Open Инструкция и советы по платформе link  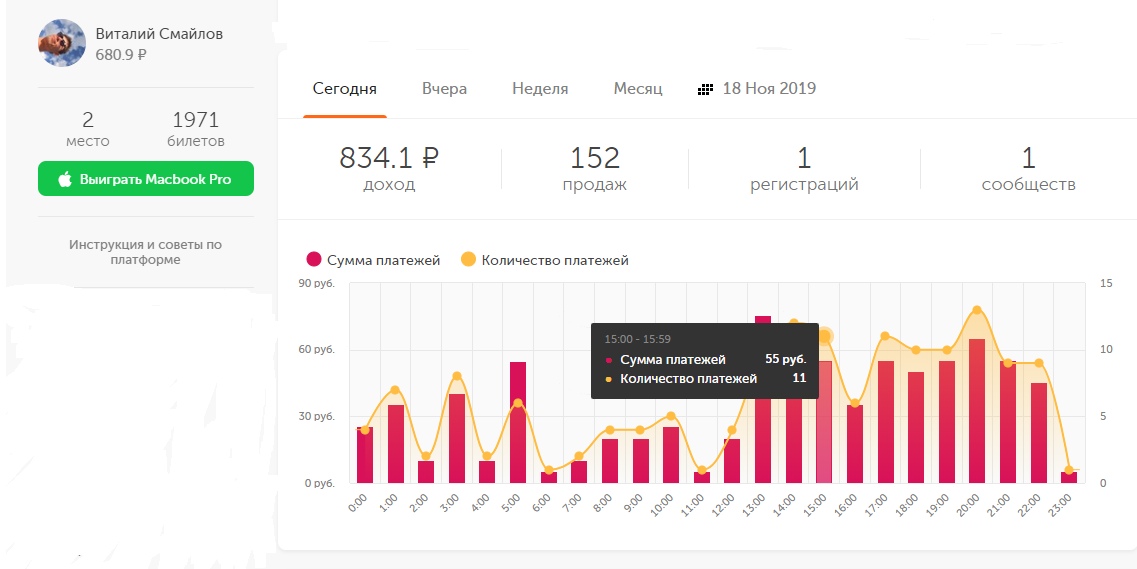[146, 252]
